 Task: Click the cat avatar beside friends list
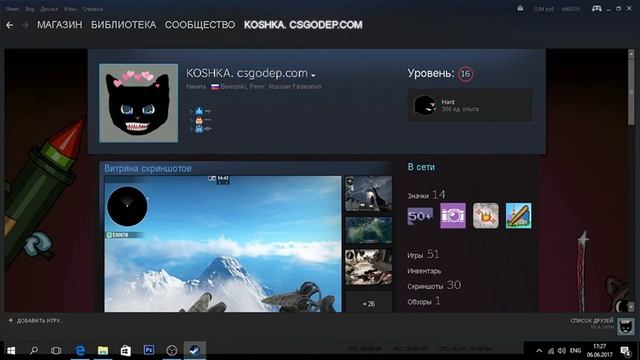click(625, 326)
